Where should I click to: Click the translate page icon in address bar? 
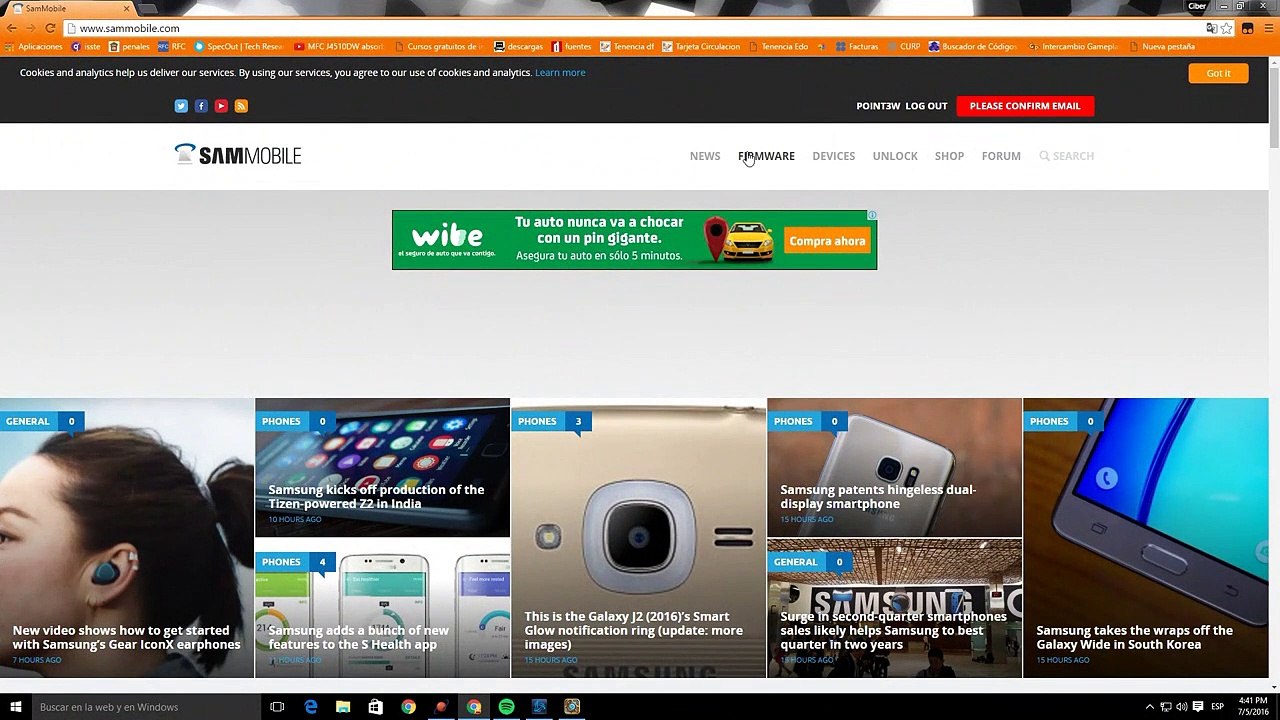(1211, 28)
